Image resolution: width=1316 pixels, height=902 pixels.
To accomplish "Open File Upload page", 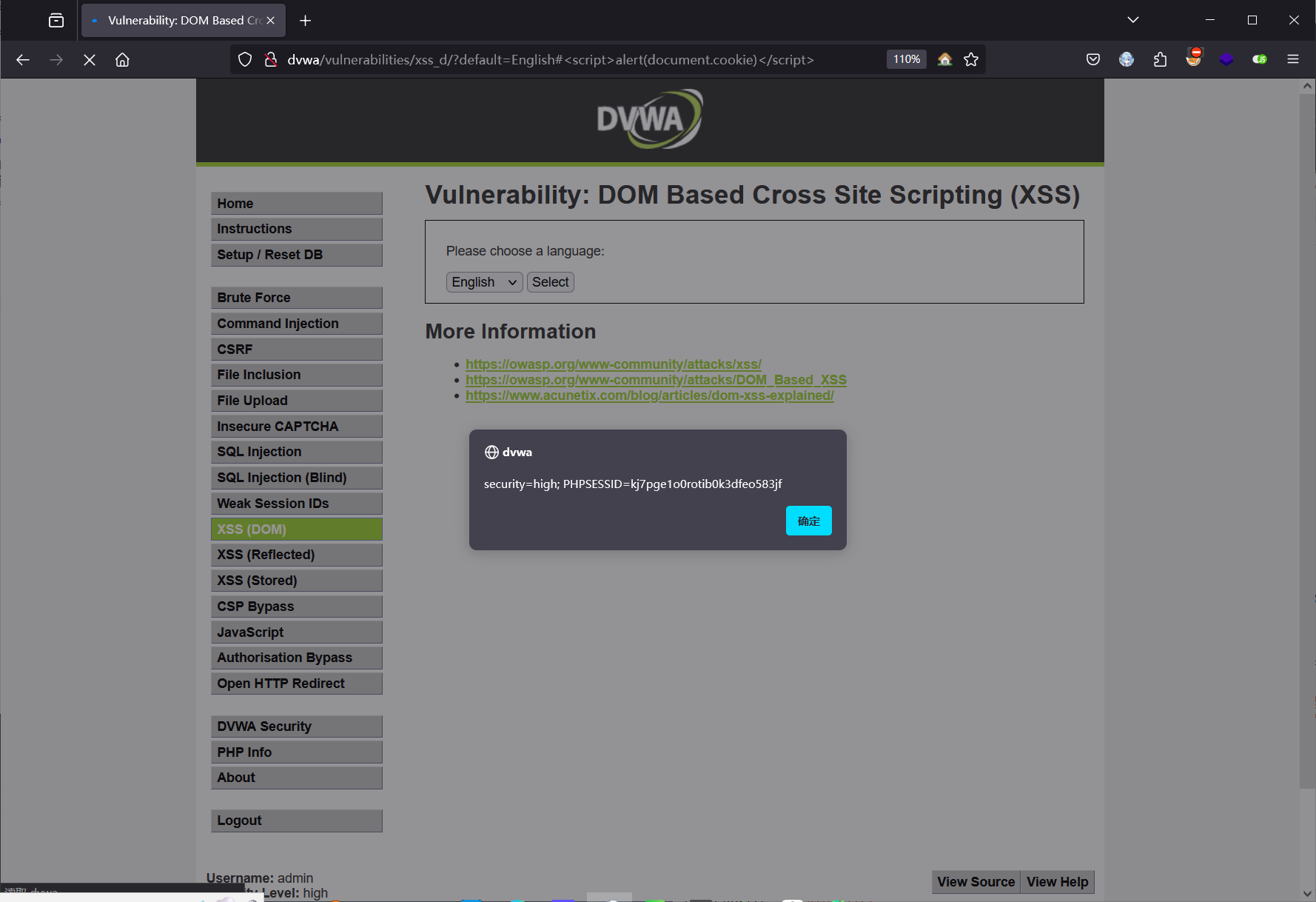I will (x=296, y=401).
